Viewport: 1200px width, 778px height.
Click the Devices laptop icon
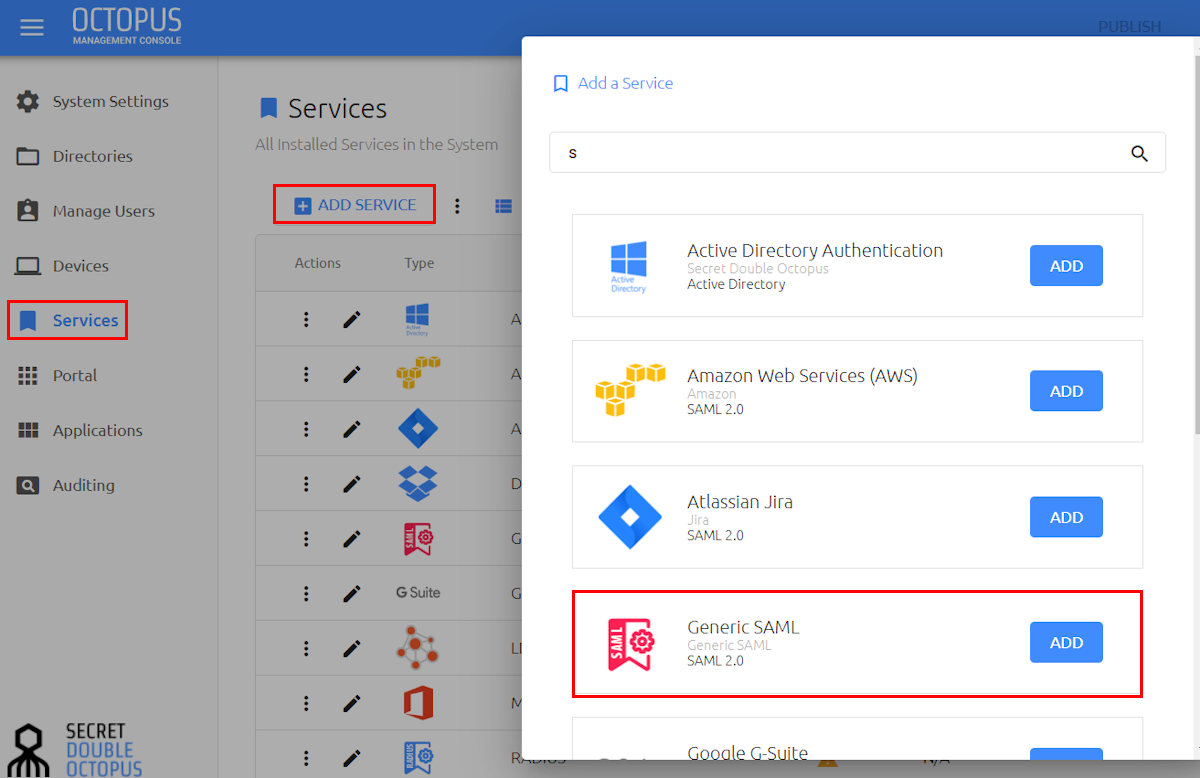point(28,266)
